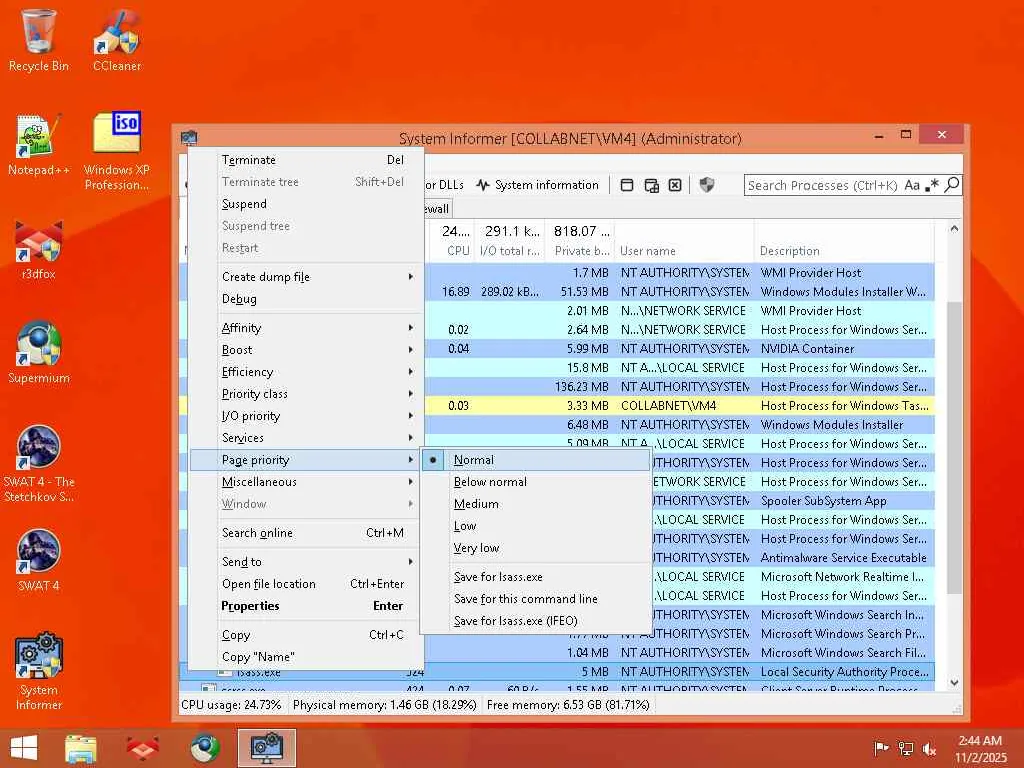Screen dimensions: 1024x768
Task: Expand the Send to submenu
Action: (306, 562)
